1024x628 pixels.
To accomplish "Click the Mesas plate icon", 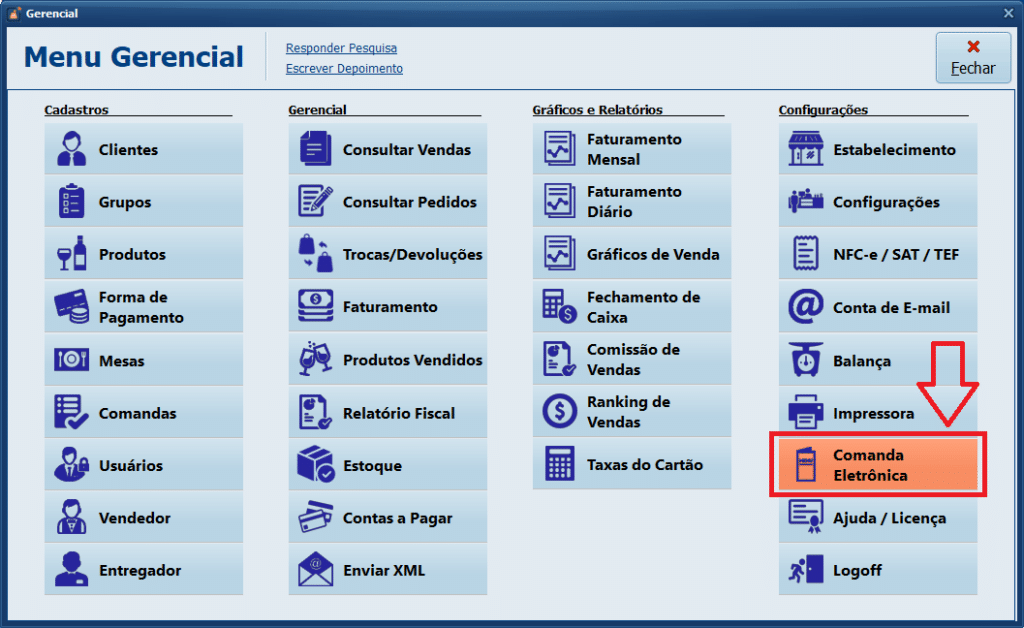I will [72, 360].
